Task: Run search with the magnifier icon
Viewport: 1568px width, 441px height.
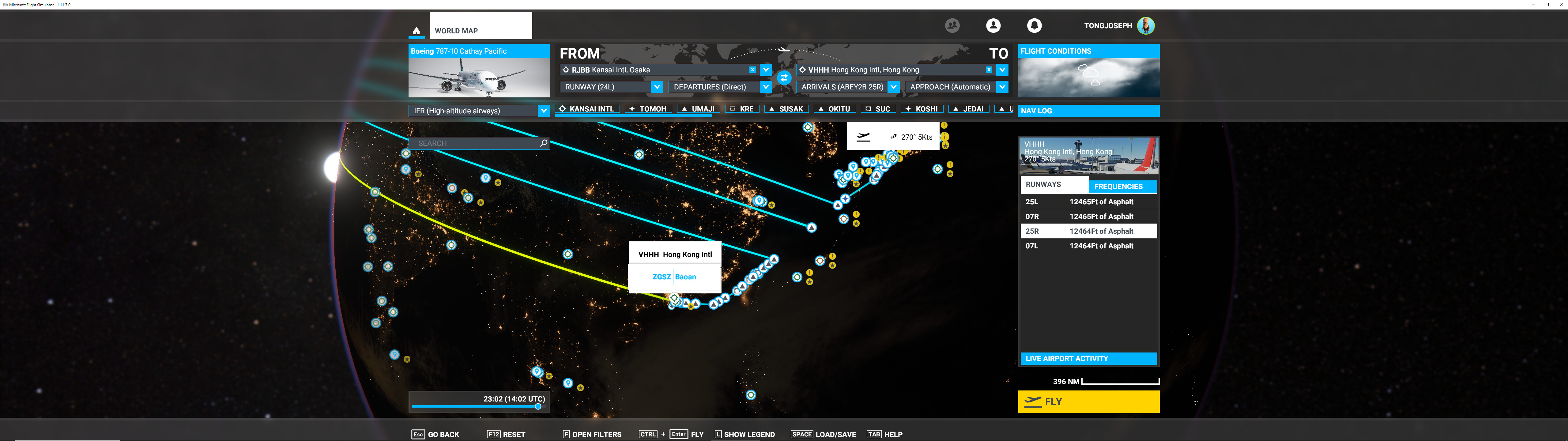Action: pos(544,143)
